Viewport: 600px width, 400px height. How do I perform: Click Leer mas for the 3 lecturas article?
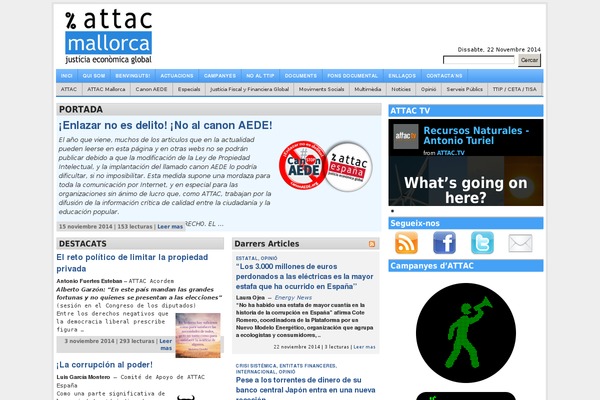point(364,347)
